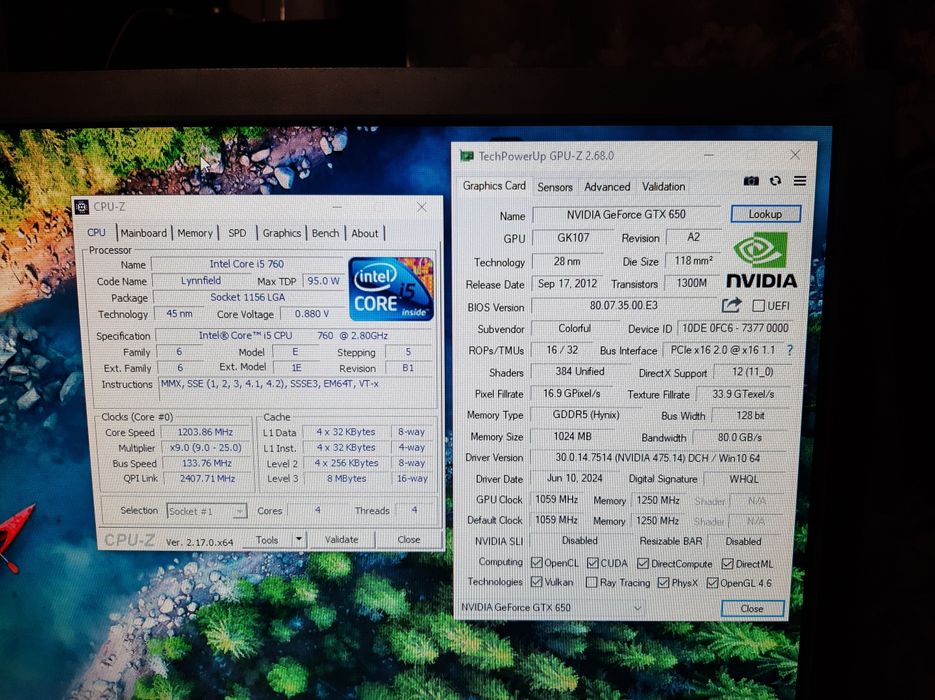Click the CPU Name field Intel Core i5 760

point(247,264)
